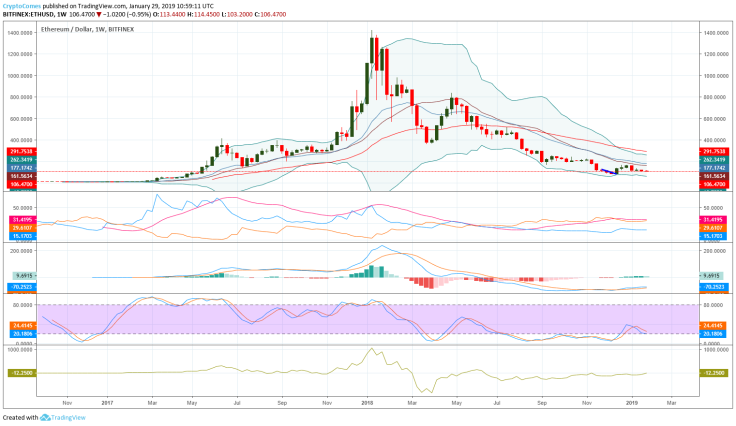Click the 1200.0000 label on right price scale
The height and width of the screenshot is (426, 736).
[x=716, y=54]
